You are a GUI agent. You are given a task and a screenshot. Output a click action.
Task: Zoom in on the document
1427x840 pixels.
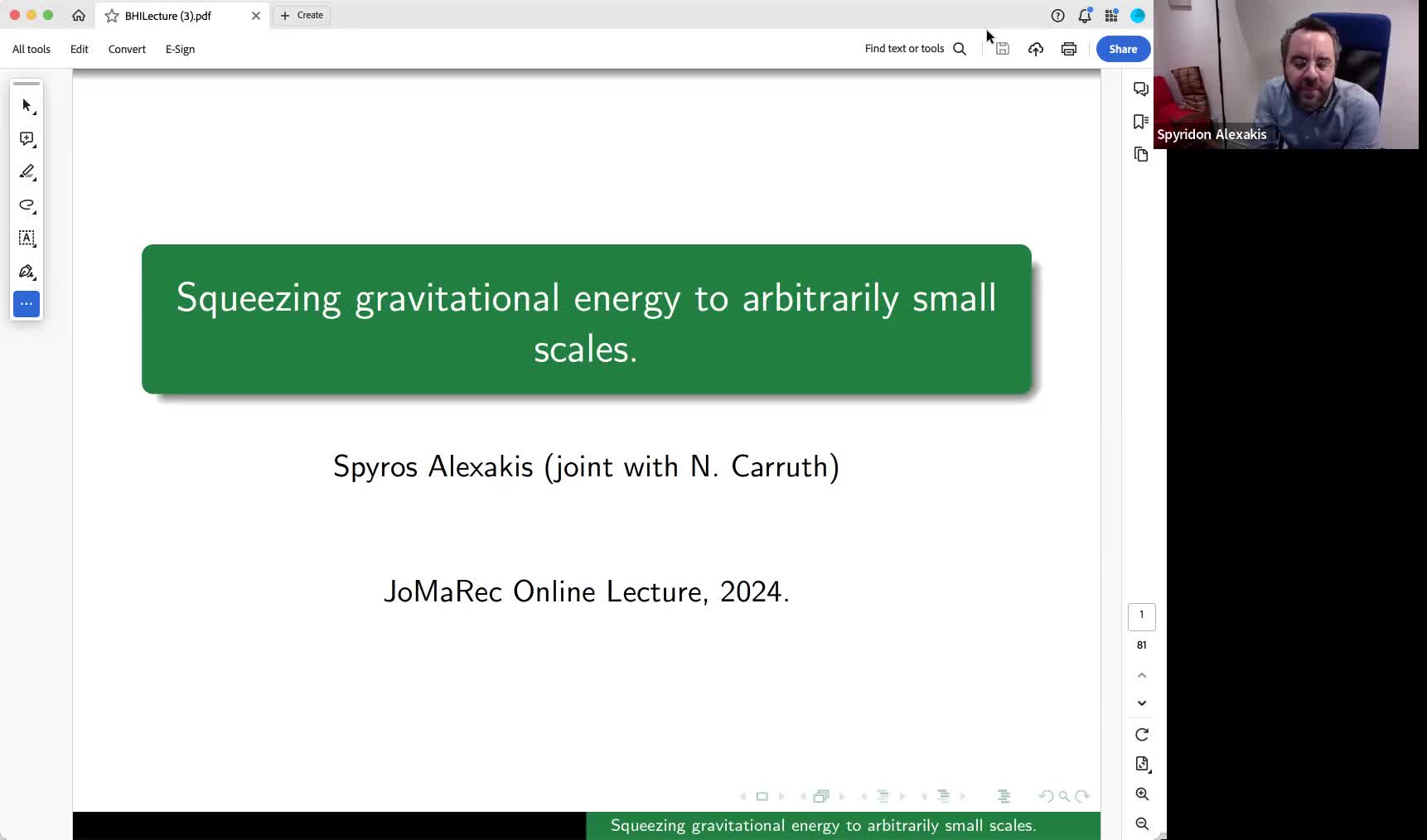pyautogui.click(x=1141, y=794)
